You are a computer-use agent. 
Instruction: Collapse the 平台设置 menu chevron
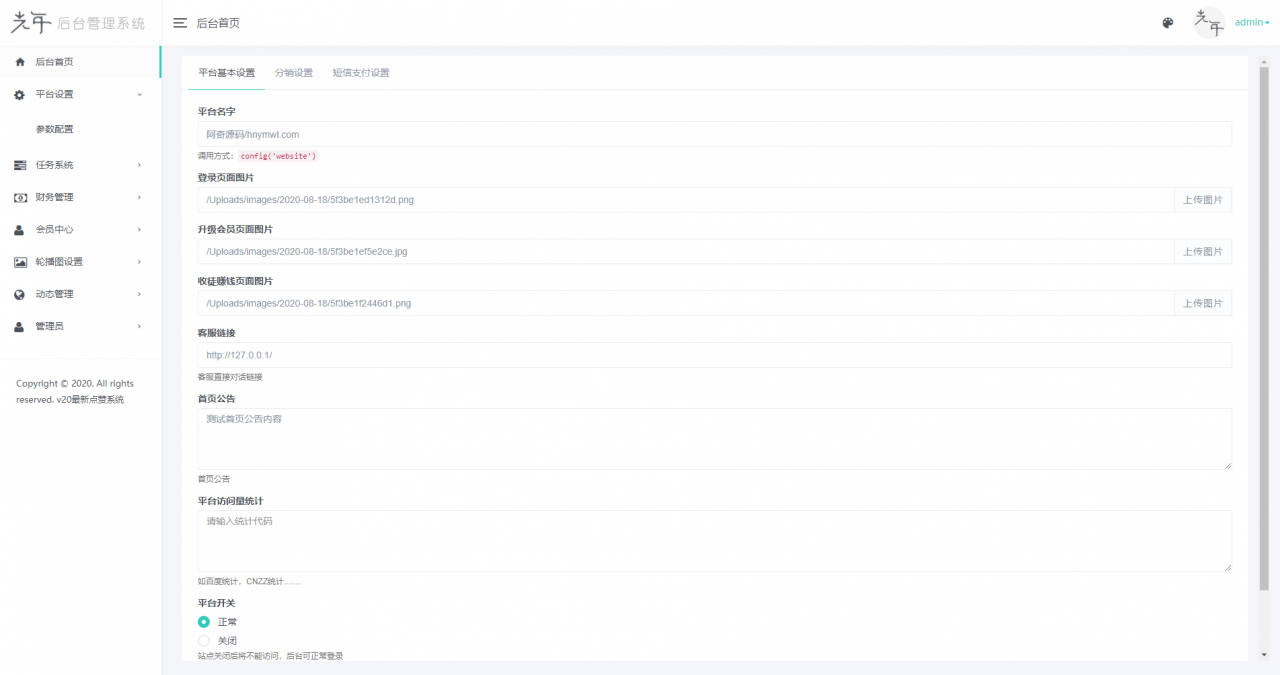[x=139, y=94]
